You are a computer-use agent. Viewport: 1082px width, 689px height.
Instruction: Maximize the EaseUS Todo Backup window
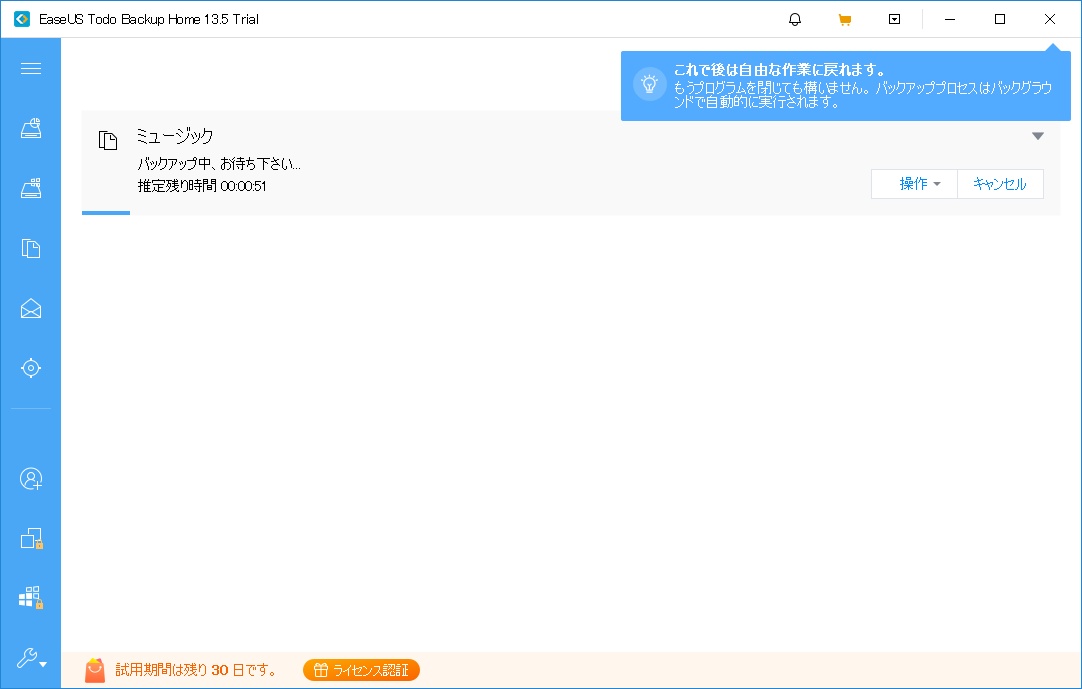999,19
